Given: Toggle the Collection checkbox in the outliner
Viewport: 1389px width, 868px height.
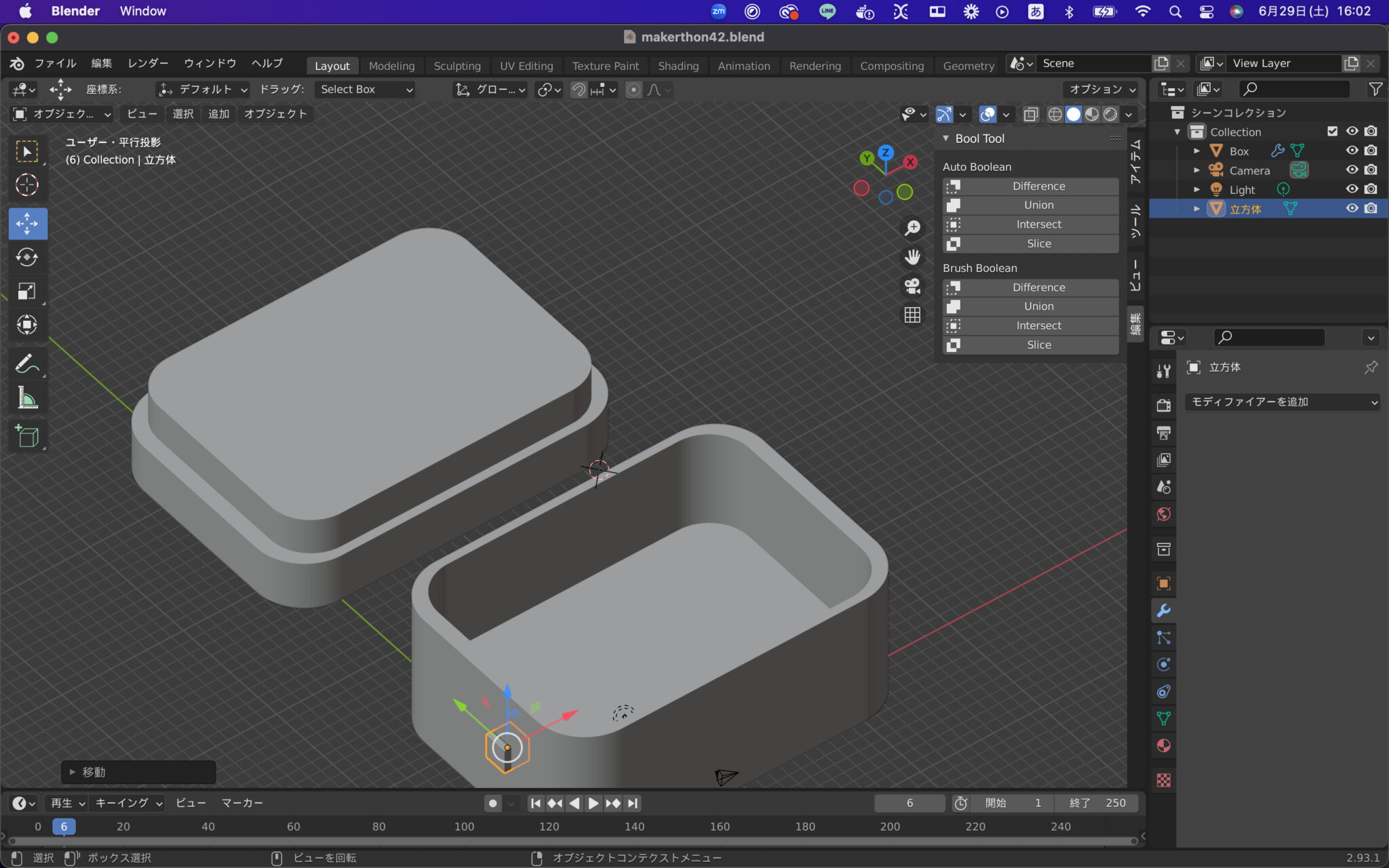Looking at the screenshot, I should pyautogui.click(x=1333, y=131).
